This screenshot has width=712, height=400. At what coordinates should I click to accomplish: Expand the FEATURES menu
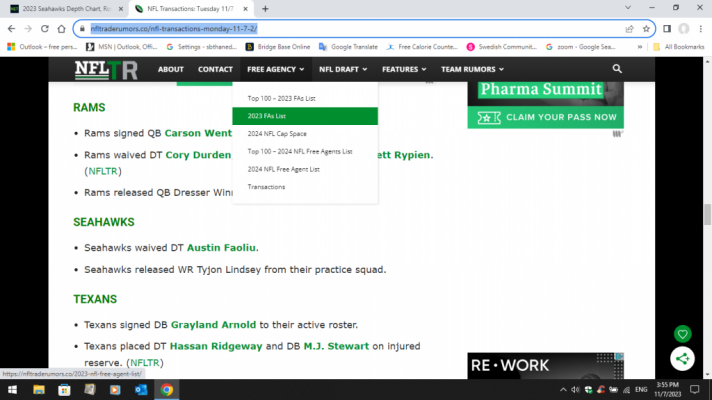pos(404,69)
